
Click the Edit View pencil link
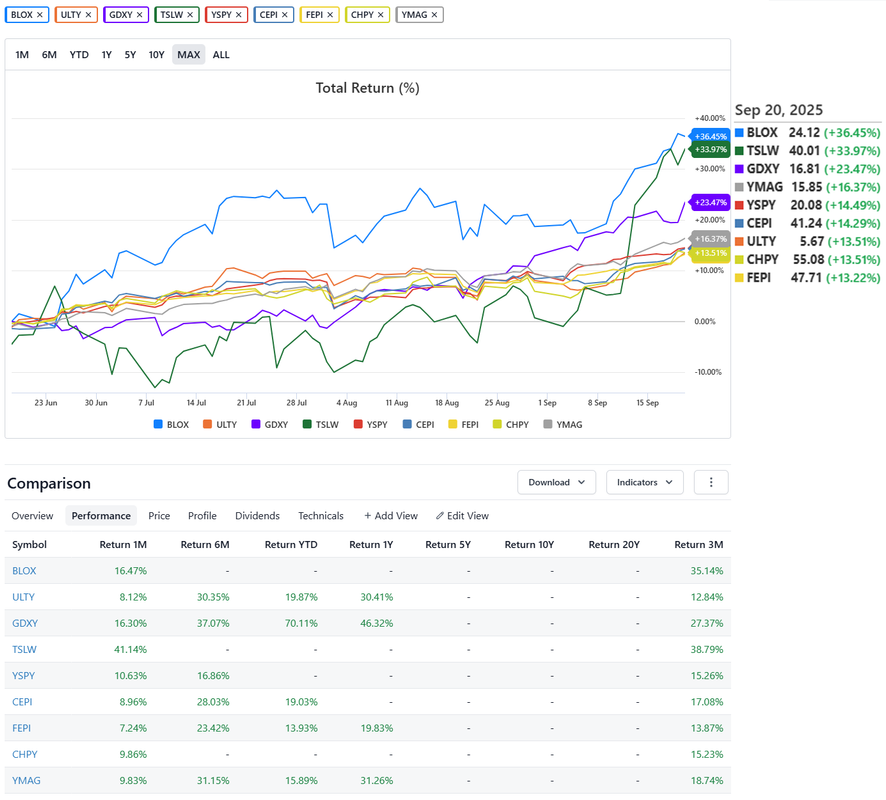(462, 516)
